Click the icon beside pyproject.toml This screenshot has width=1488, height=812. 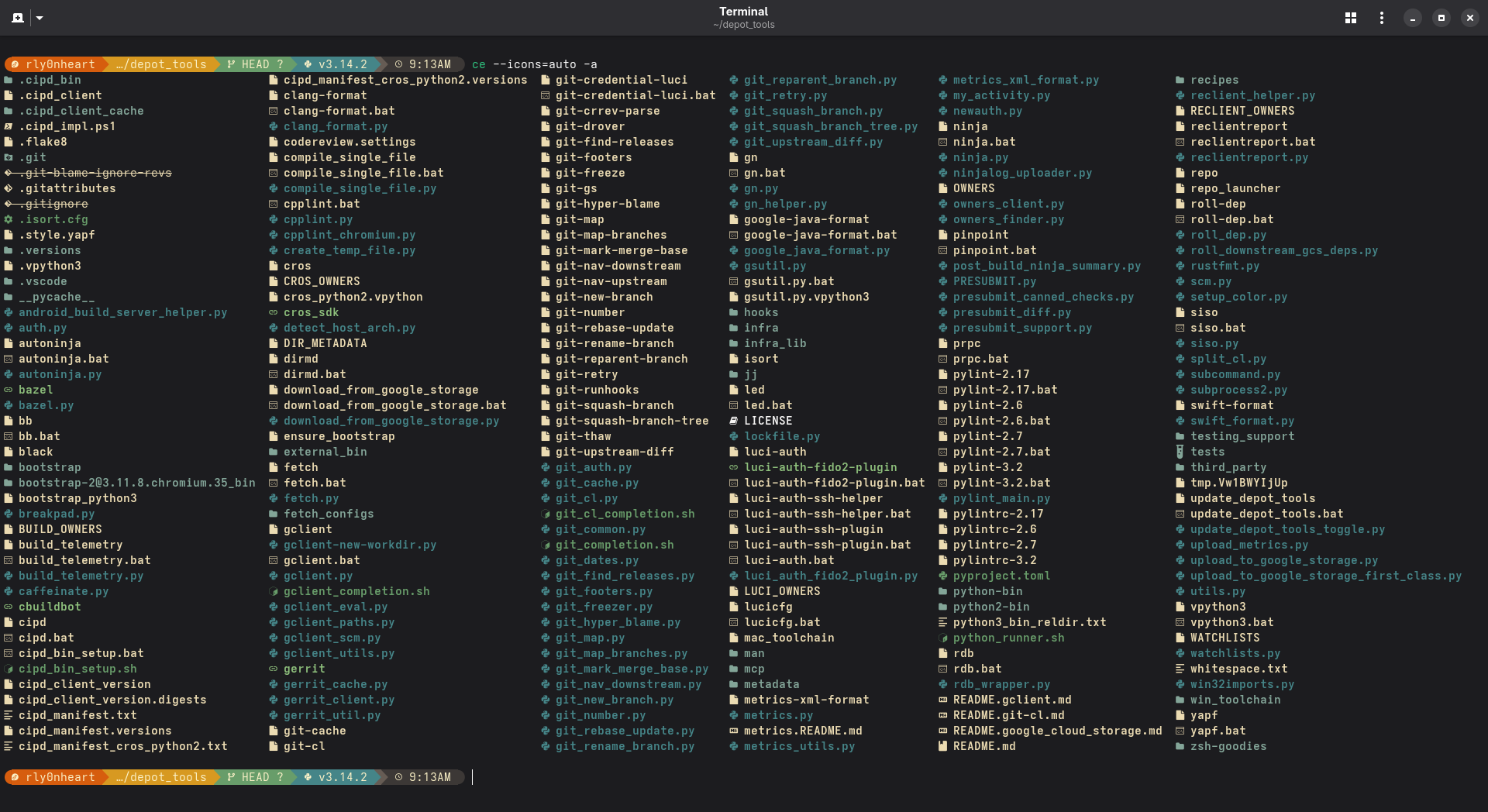(x=941, y=576)
